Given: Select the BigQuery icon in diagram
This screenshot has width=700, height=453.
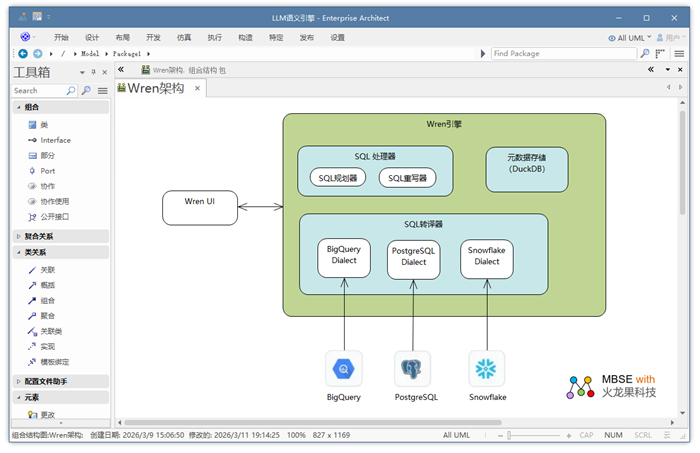Looking at the screenshot, I should tap(343, 369).
